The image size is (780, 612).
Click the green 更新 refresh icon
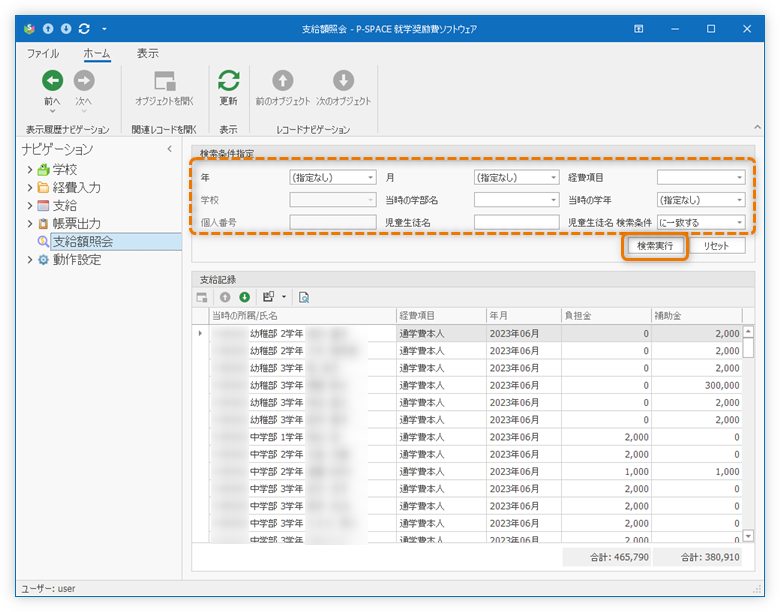(x=228, y=80)
